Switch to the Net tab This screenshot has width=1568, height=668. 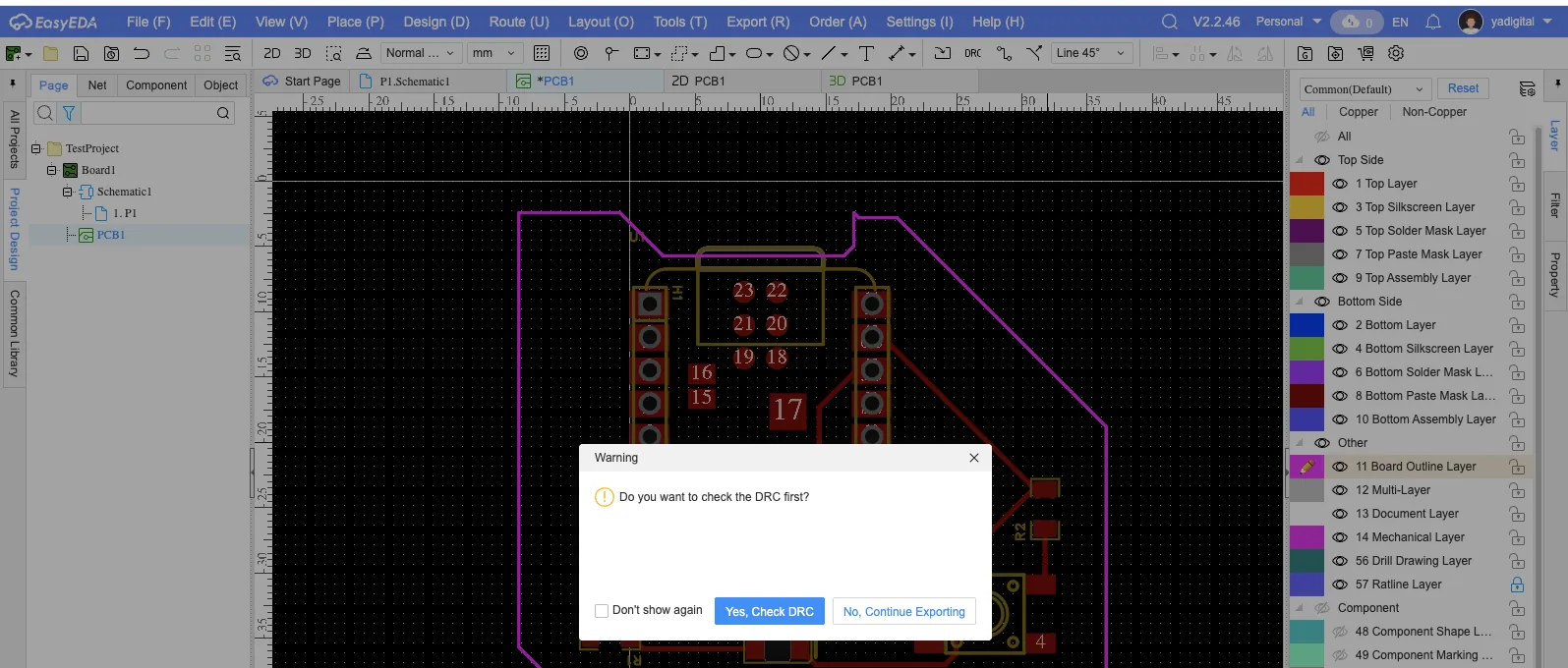(x=97, y=85)
